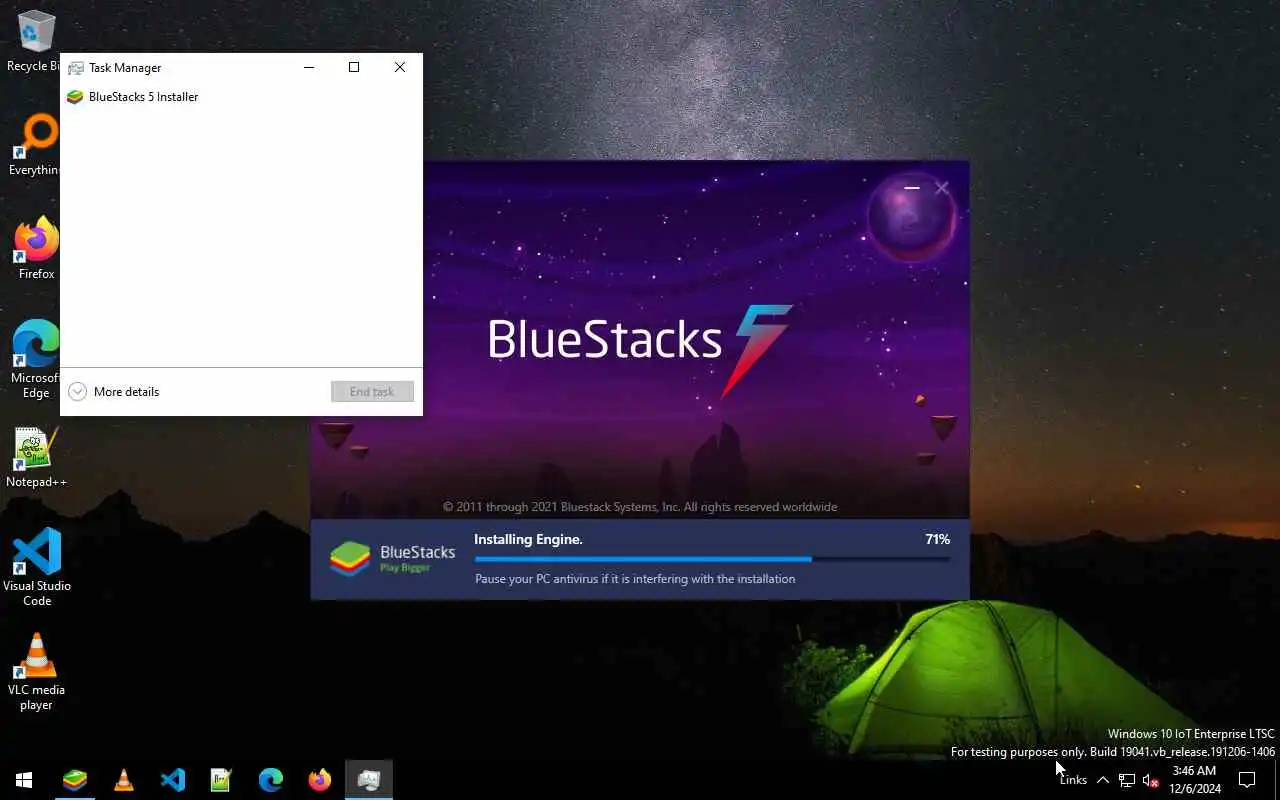Viewport: 1280px width, 800px height.
Task: Click the BlueStacks taskbar icon
Action: 75,780
